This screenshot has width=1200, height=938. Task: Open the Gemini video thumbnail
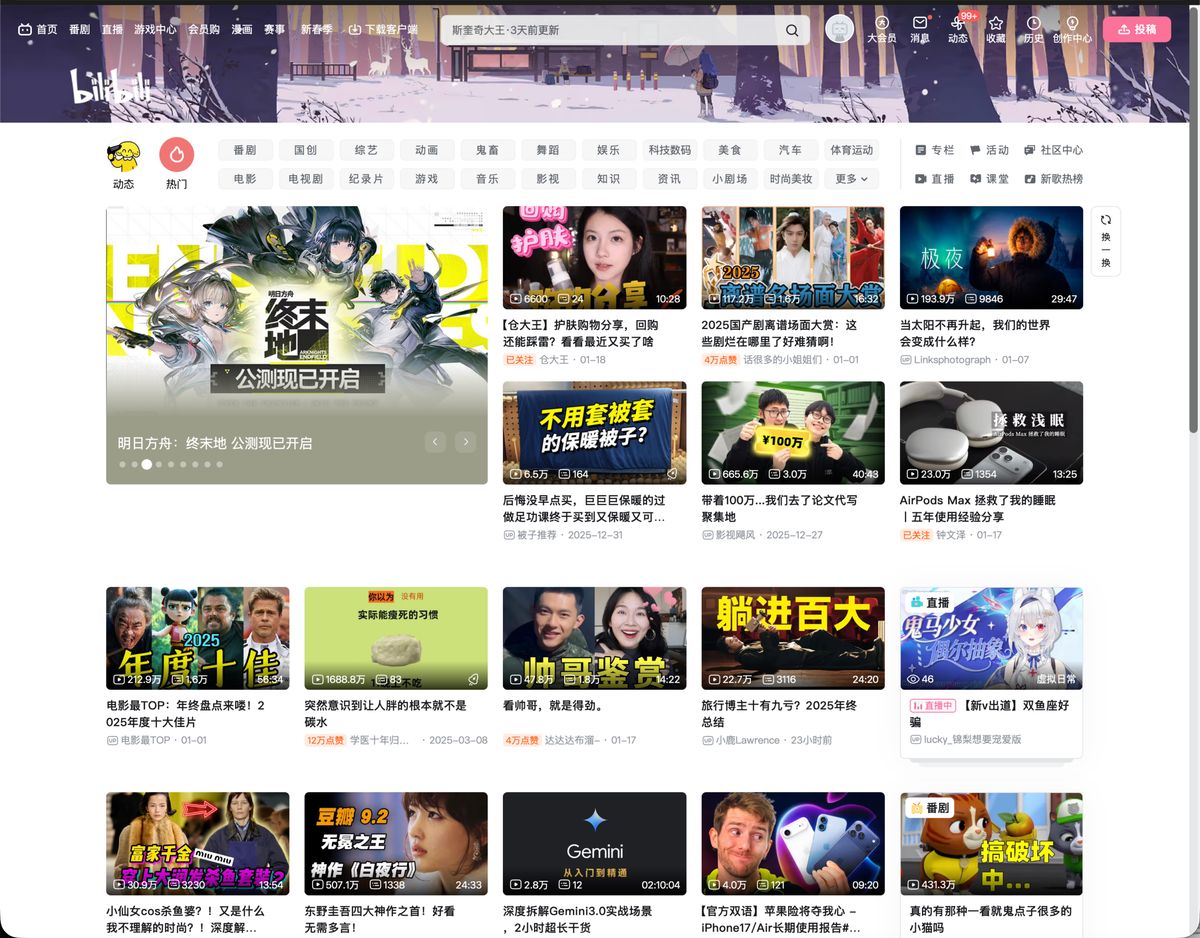click(x=594, y=844)
